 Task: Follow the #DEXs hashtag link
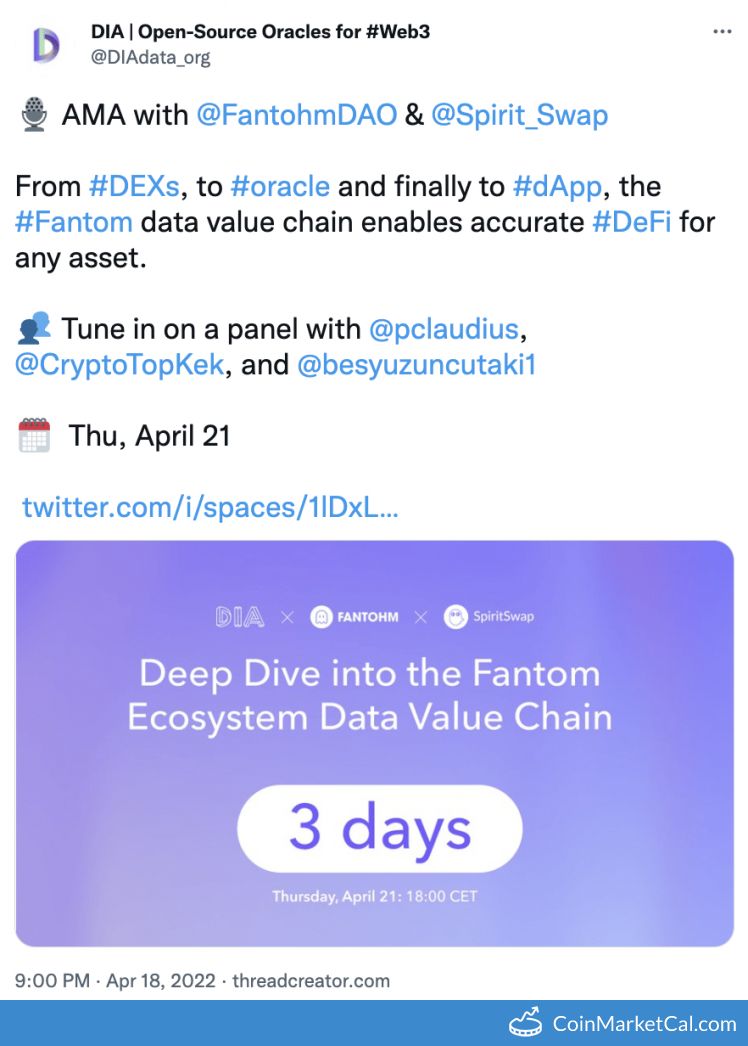coord(134,186)
